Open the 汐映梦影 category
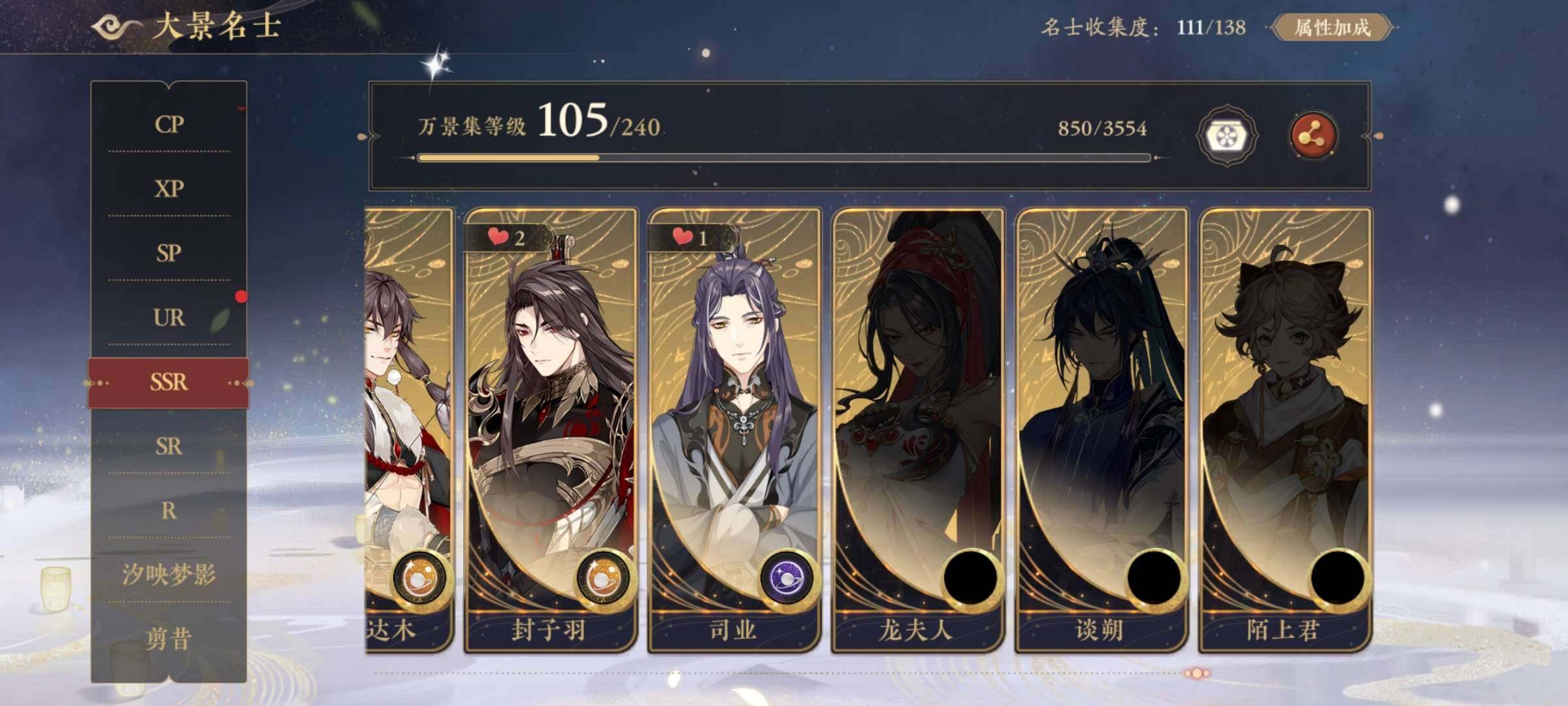1568x706 pixels. tap(169, 574)
